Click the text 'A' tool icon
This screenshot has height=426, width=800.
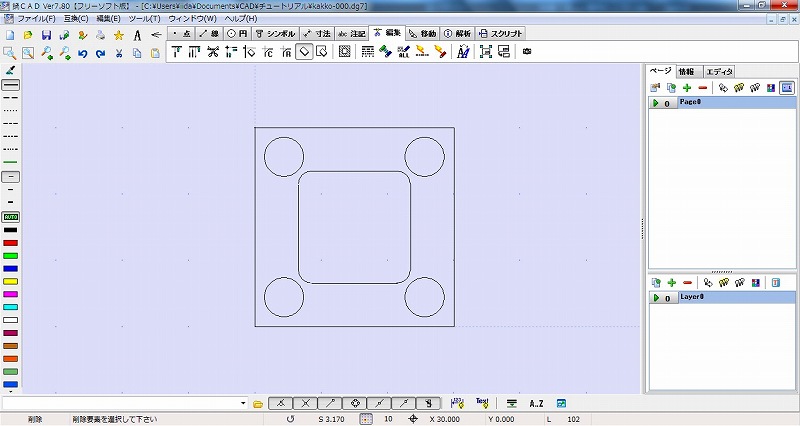137,35
